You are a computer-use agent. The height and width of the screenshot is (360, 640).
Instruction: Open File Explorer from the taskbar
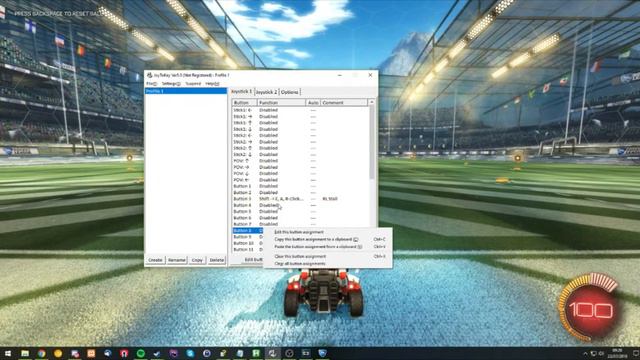25,353
